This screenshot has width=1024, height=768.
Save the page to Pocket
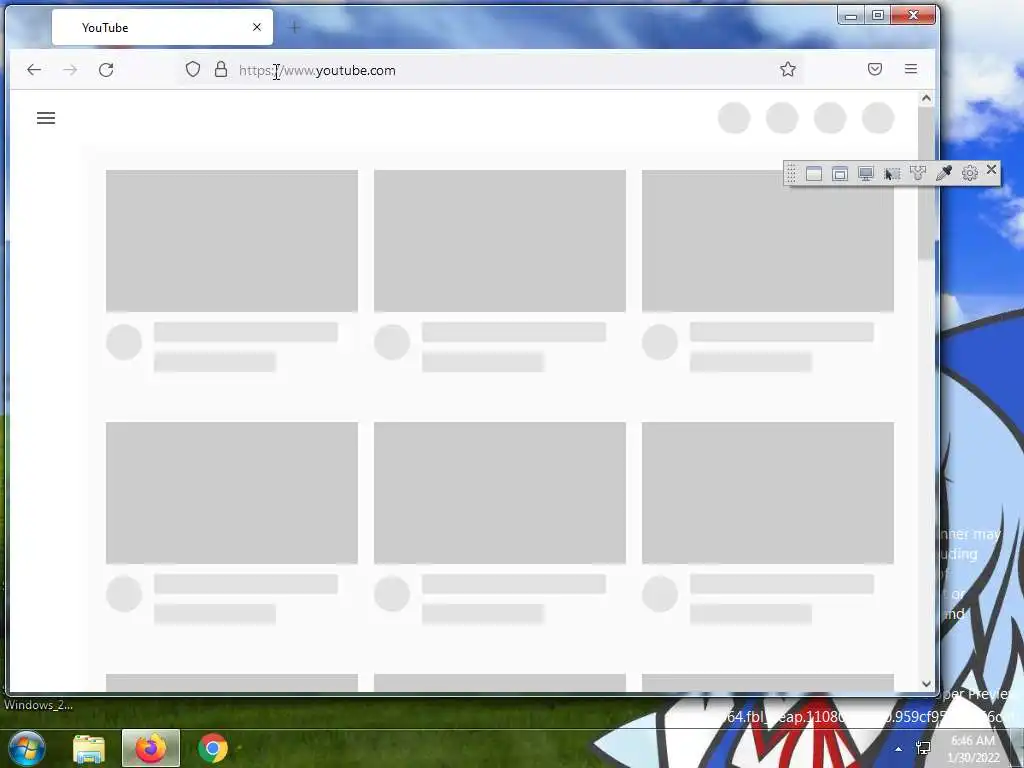[x=875, y=69]
